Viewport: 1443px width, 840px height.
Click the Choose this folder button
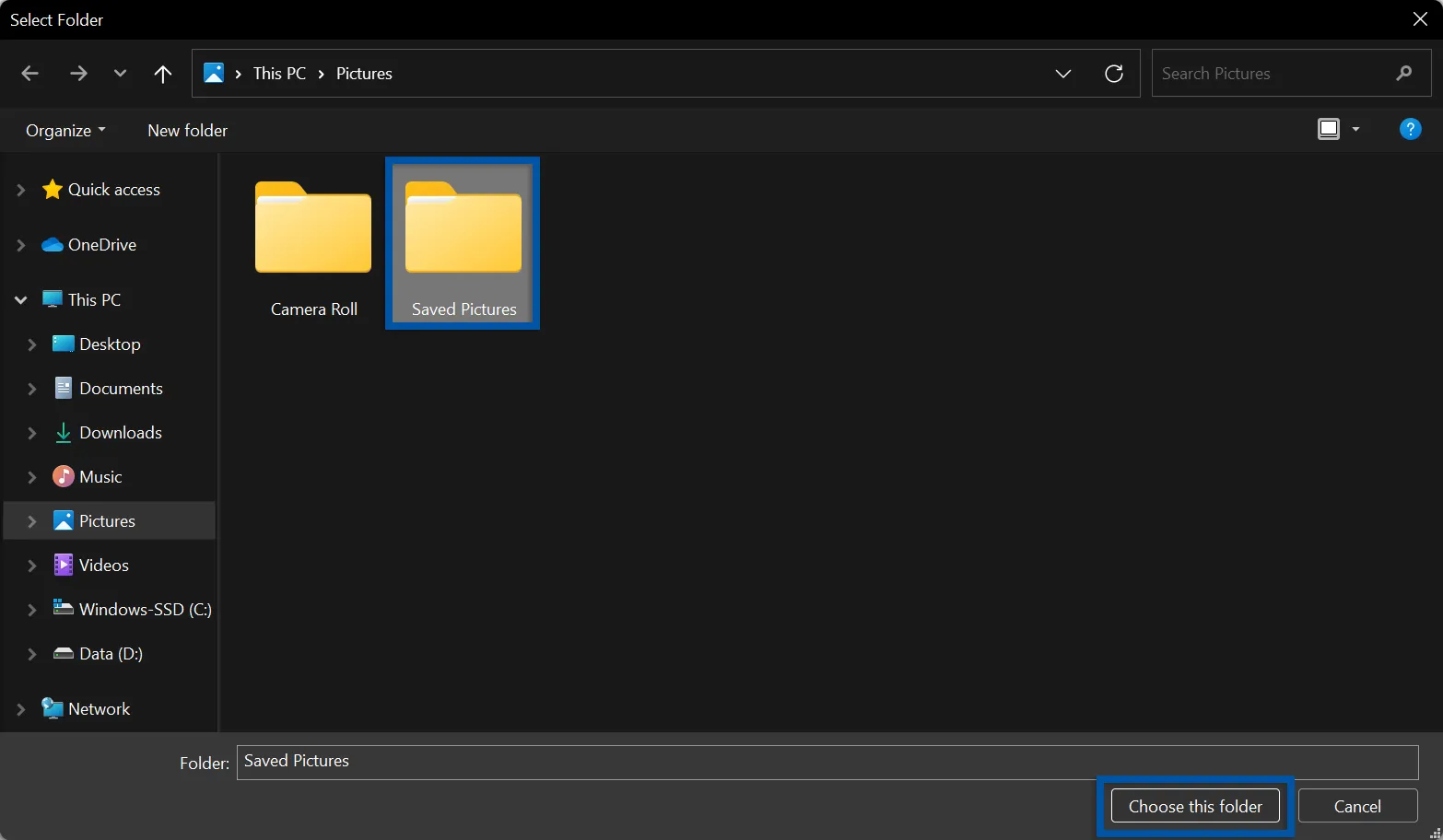1195,805
